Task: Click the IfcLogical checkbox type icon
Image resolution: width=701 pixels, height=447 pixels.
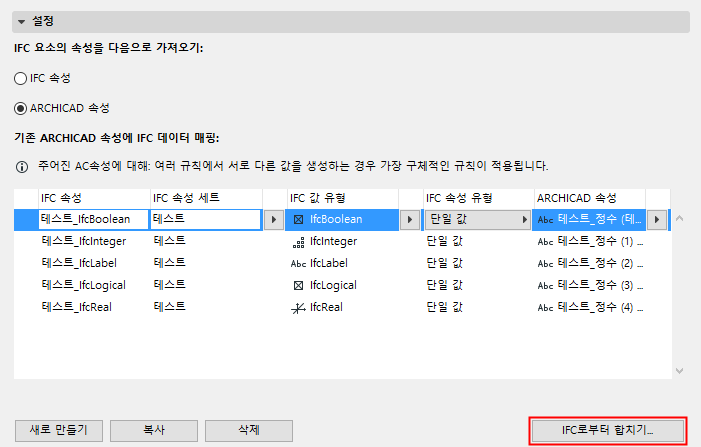Action: tap(299, 286)
